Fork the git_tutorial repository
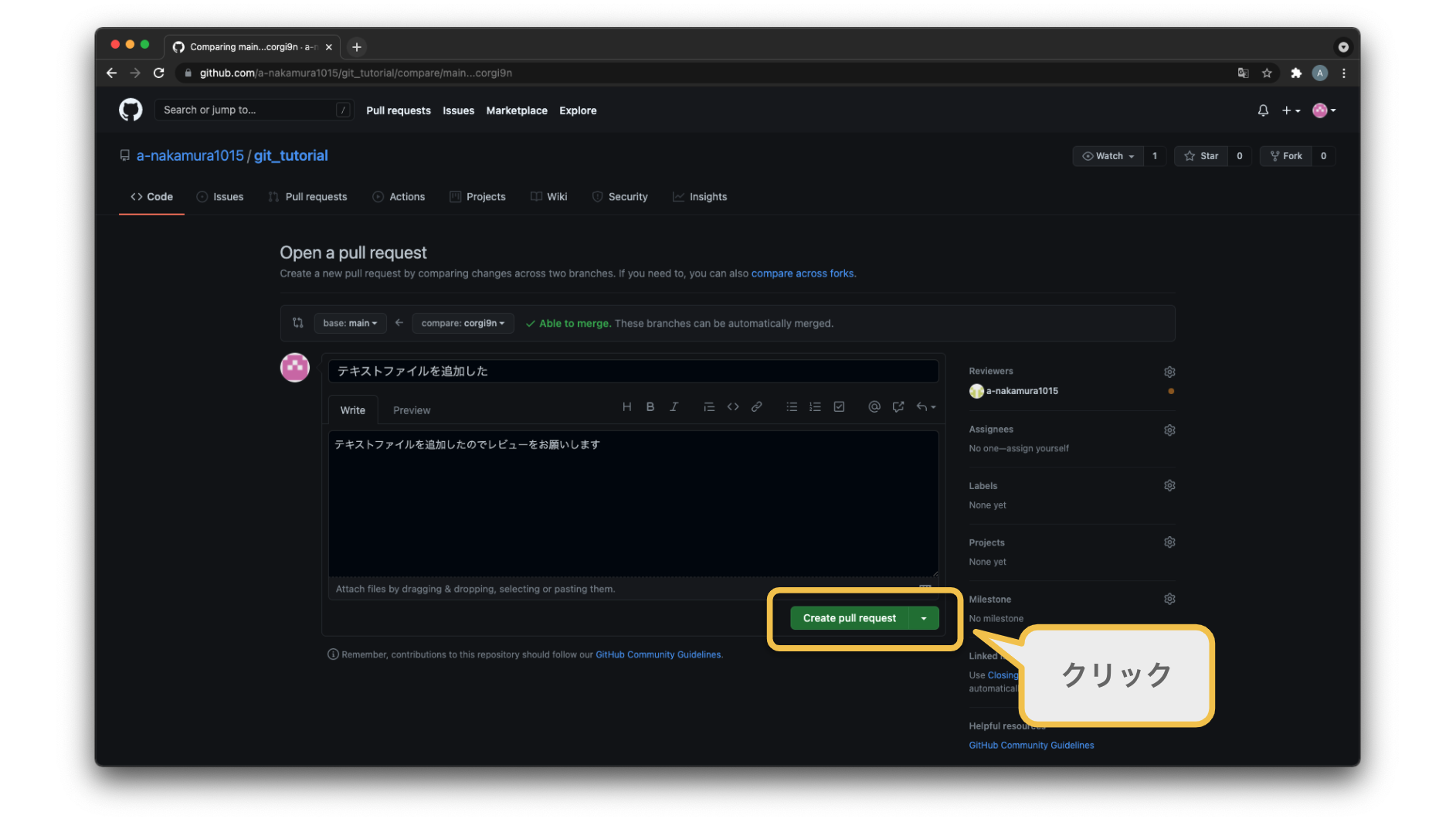 pos(1286,156)
